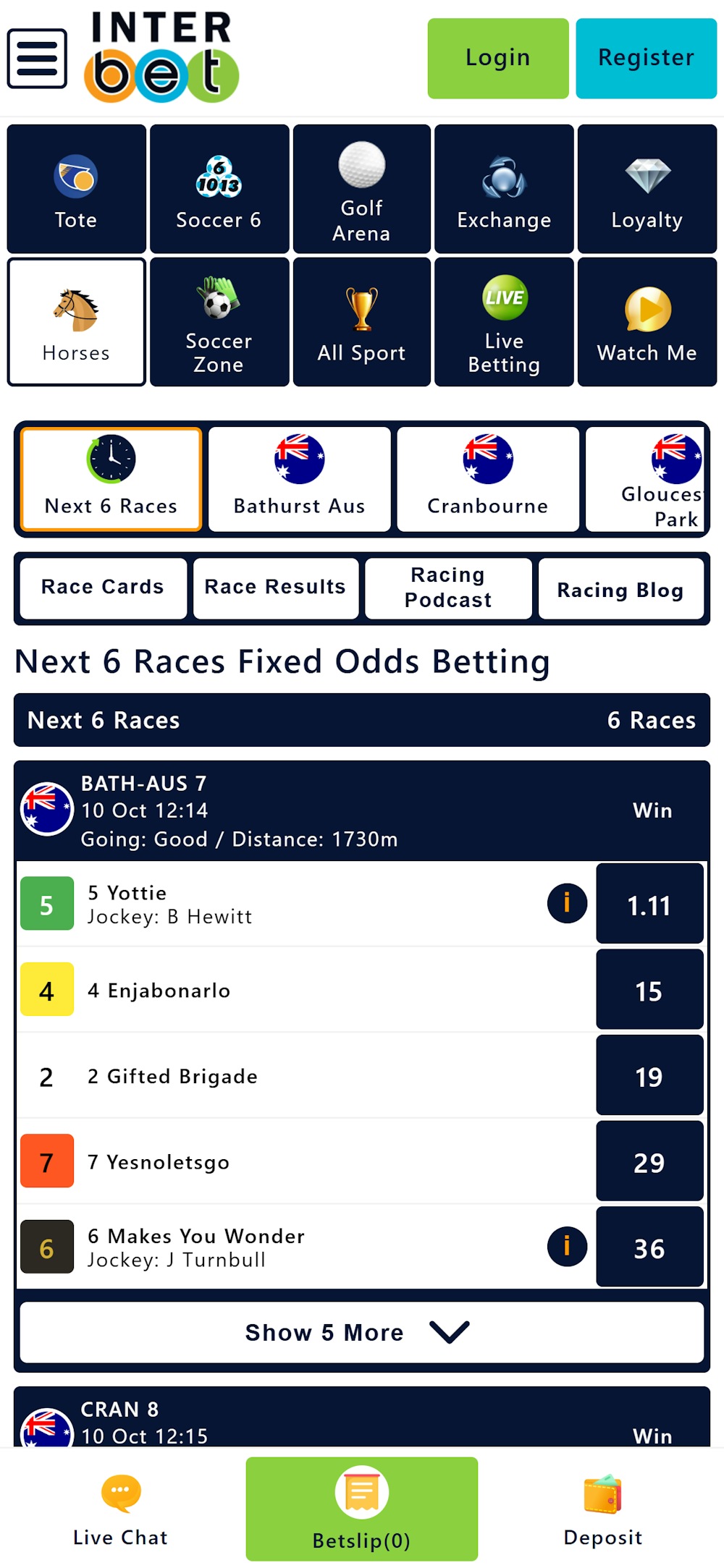The width and height of the screenshot is (724, 1568).
Task: Select the Horses section
Action: (75, 321)
